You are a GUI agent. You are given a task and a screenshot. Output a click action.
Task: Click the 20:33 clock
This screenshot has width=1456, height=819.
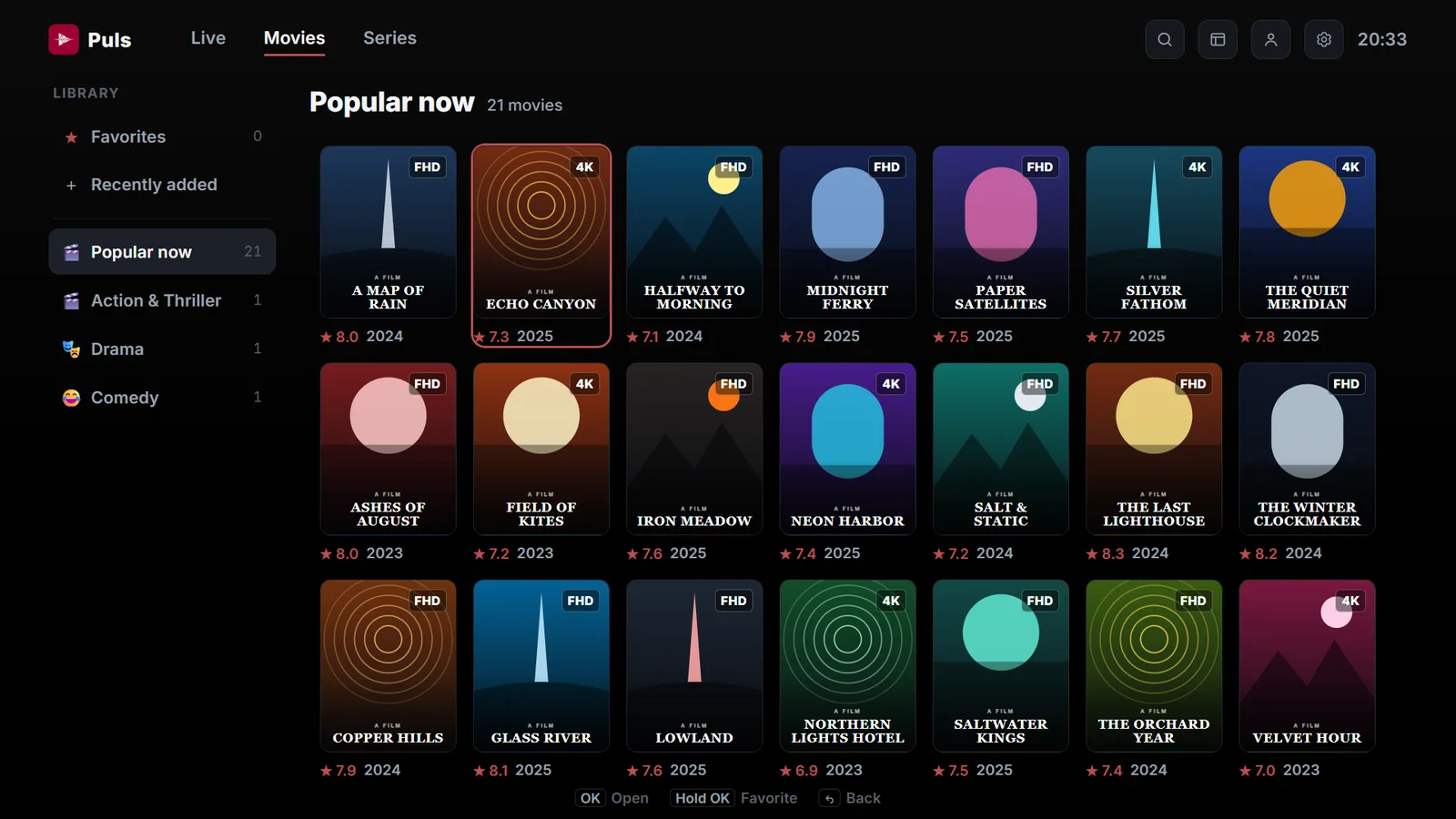coord(1382,39)
